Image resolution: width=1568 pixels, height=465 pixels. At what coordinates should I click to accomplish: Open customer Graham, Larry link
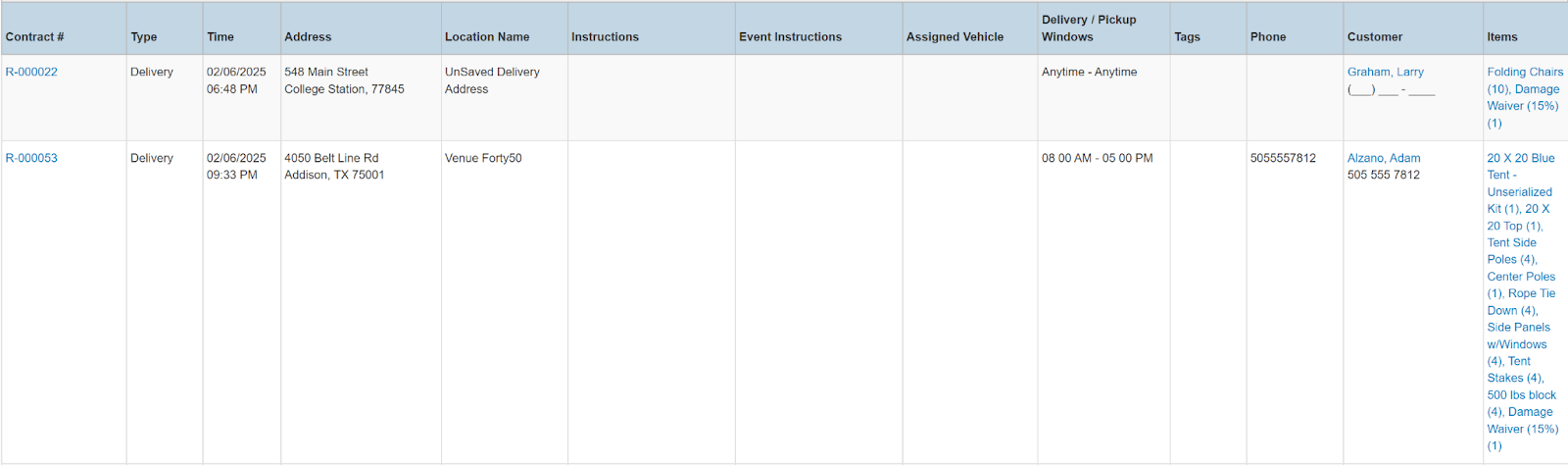pyautogui.click(x=1385, y=72)
